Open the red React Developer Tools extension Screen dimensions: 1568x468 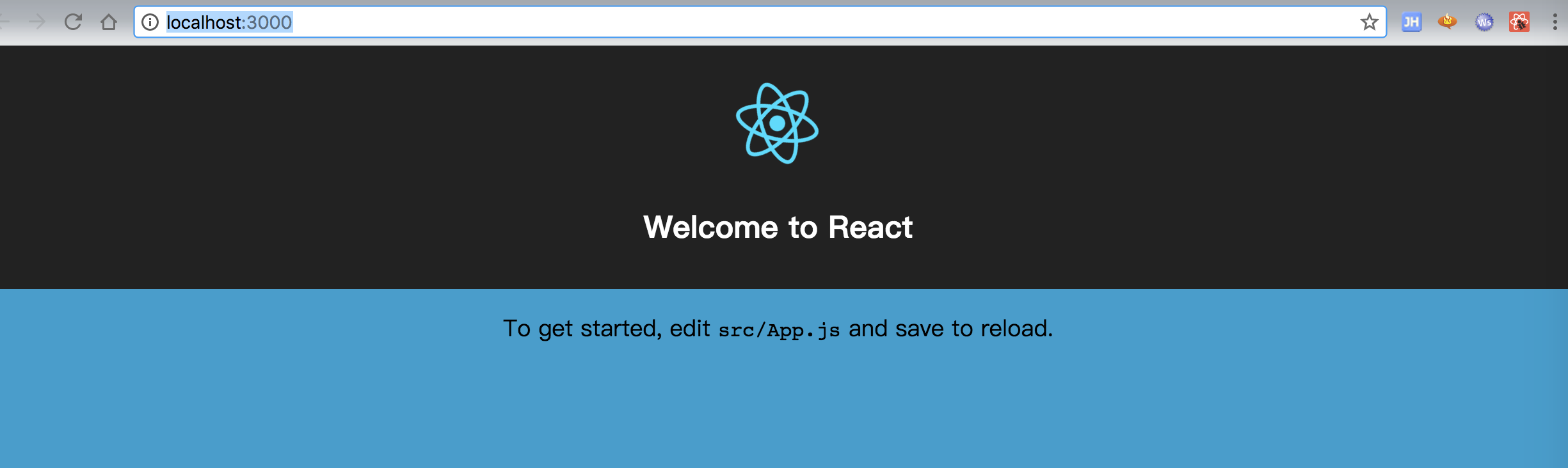pyautogui.click(x=1519, y=22)
